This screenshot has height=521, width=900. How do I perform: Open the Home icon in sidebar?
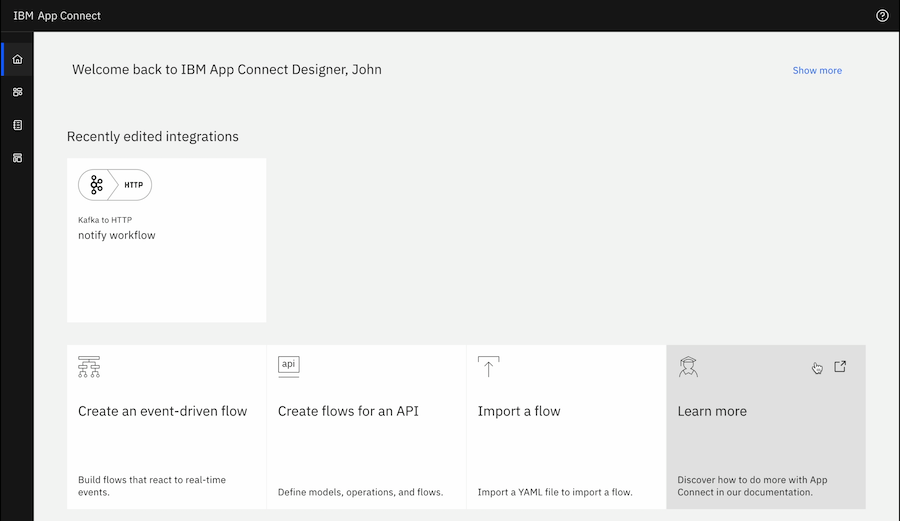[x=17, y=59]
